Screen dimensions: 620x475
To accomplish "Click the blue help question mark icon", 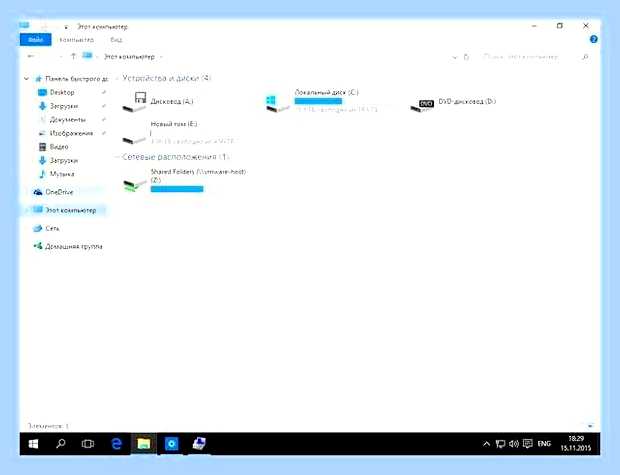I will pyautogui.click(x=594, y=39).
